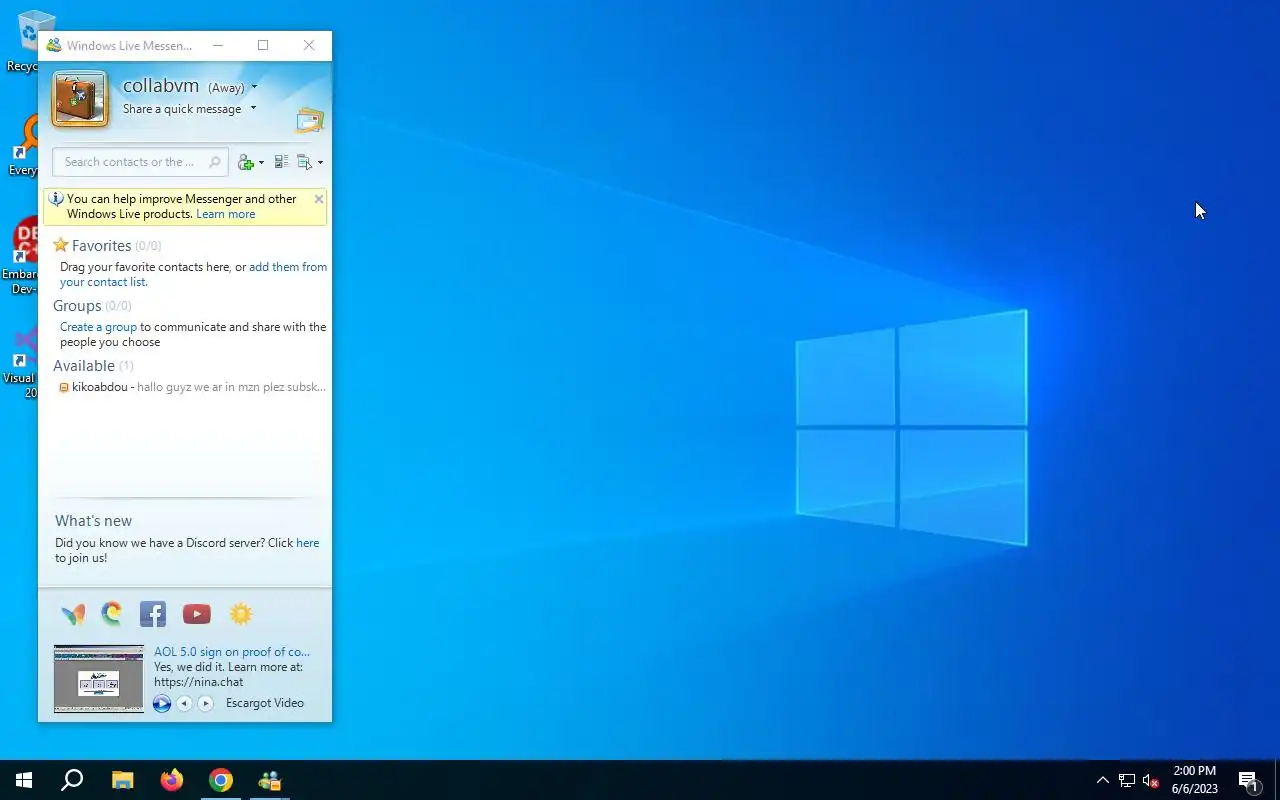This screenshot has width=1280, height=800.
Task: Open taskbar Search
Action: point(72,780)
